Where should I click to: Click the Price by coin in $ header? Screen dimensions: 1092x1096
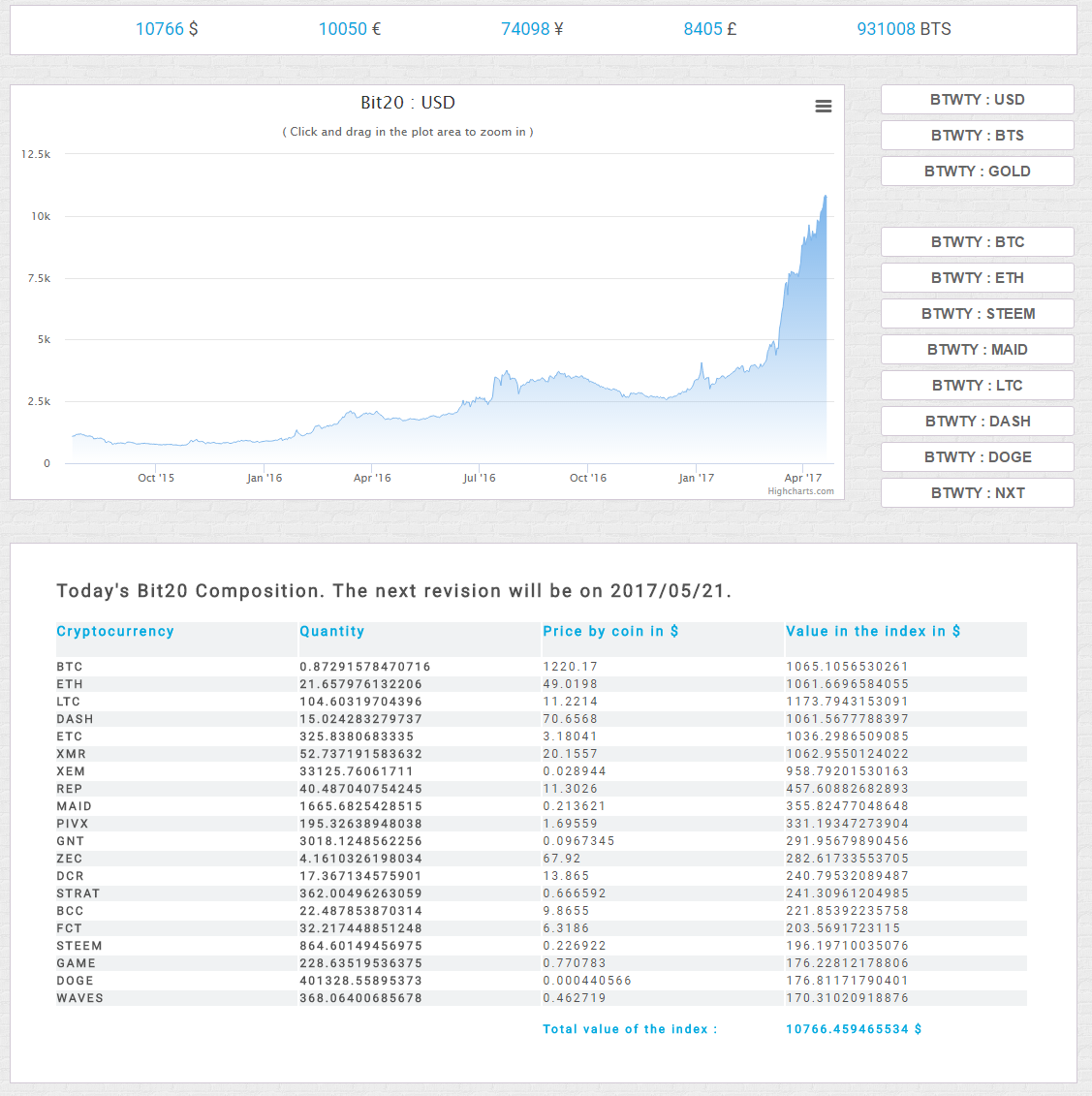point(610,631)
